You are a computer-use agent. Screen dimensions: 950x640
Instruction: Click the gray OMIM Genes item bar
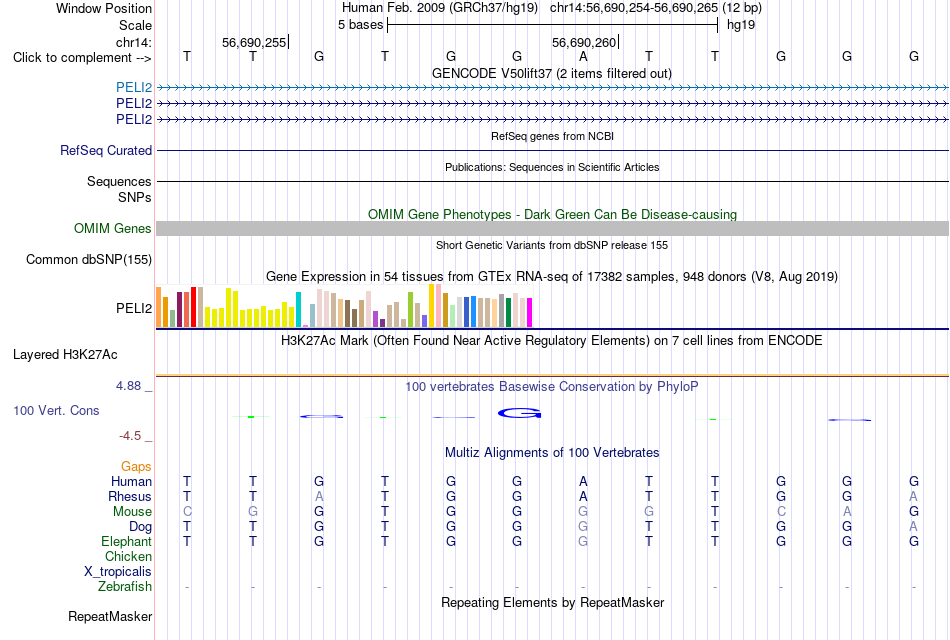click(552, 228)
